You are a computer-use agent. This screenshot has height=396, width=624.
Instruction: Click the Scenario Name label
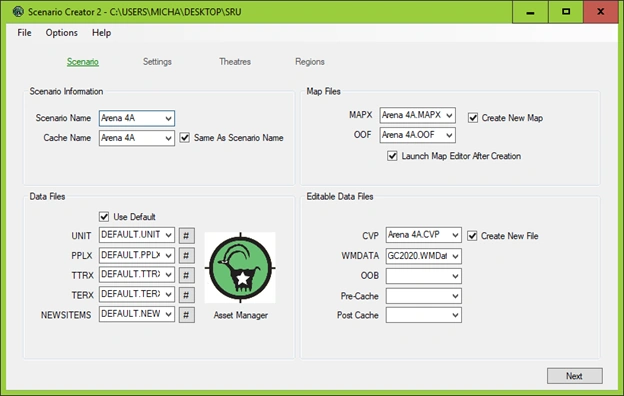pyautogui.click(x=63, y=118)
